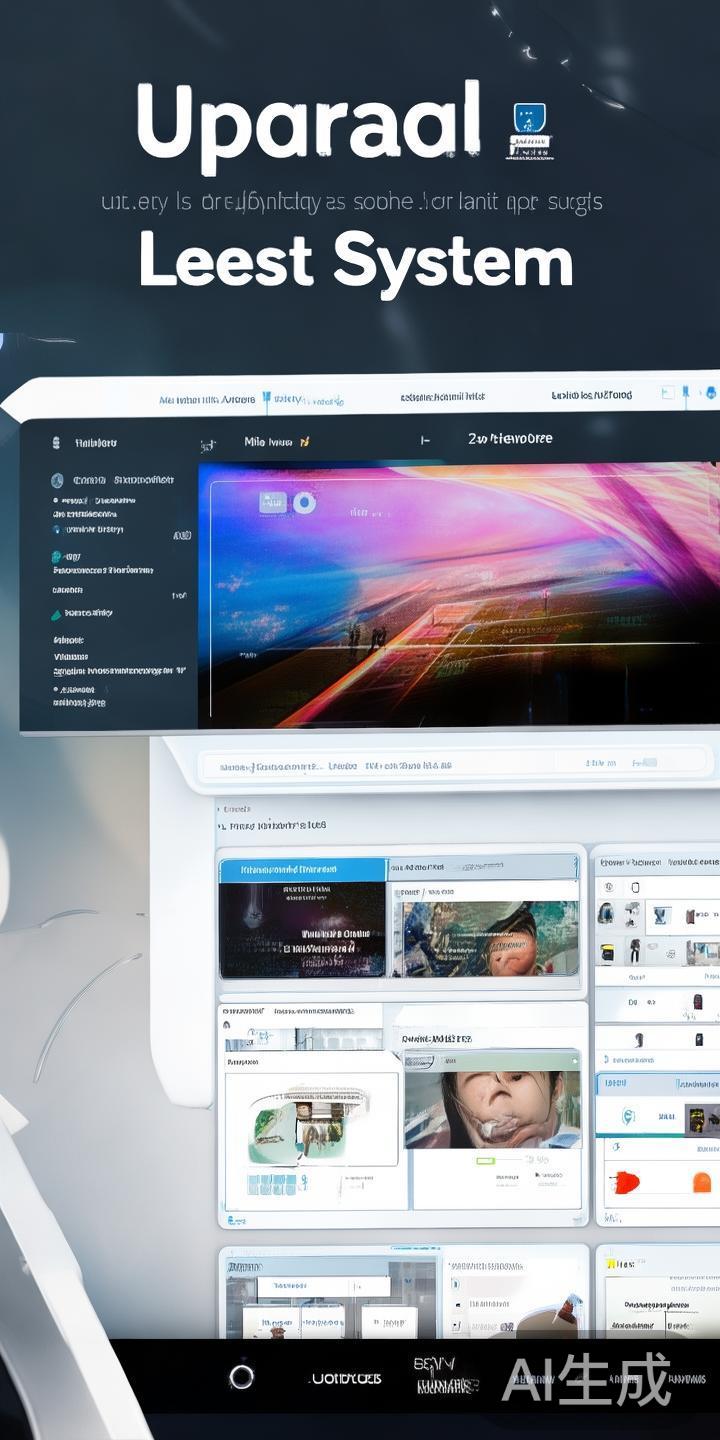
Task: Toggle the small square box in top bar right
Action: [667, 394]
